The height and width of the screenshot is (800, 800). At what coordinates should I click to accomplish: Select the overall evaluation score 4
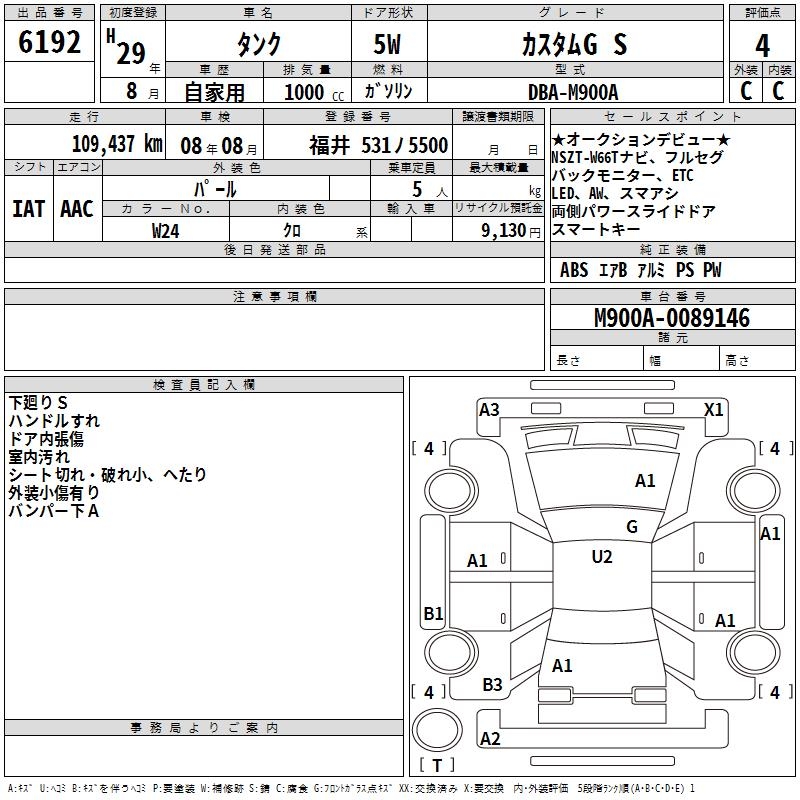763,45
